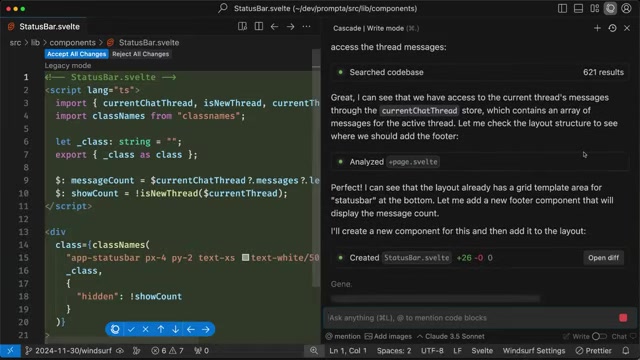Click line number 13 in the gutter
The height and width of the screenshot is (360, 640).
[24, 232]
